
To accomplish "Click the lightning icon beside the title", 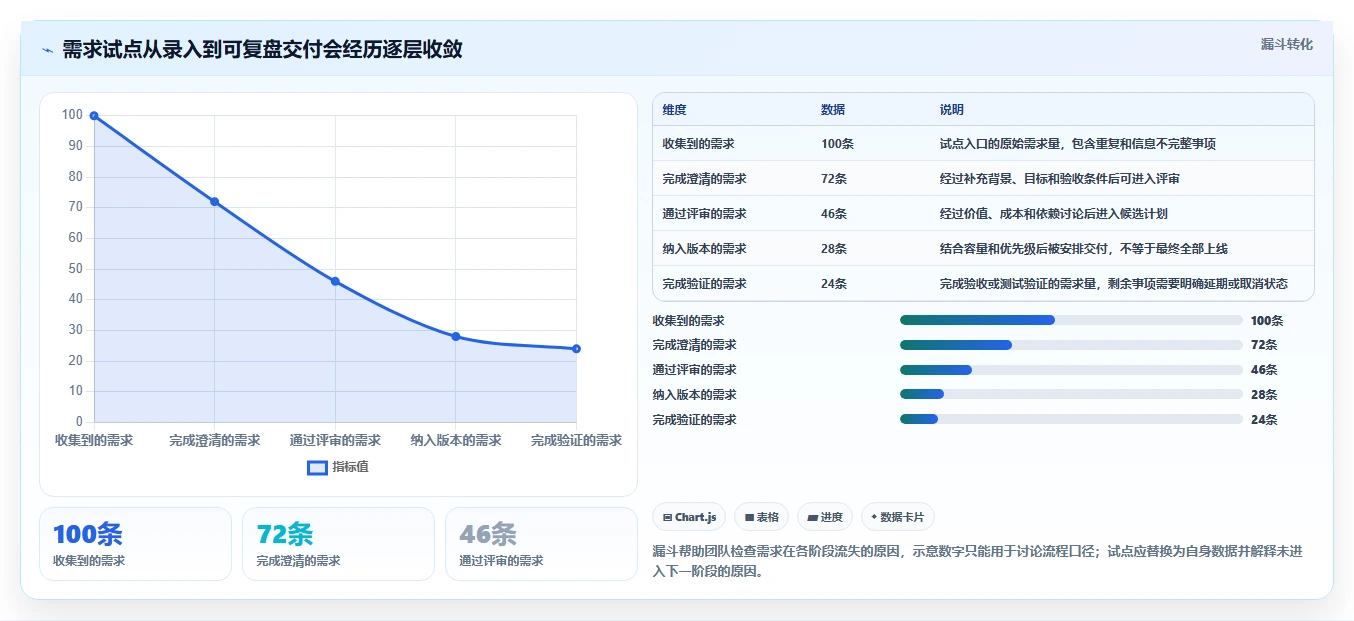I will click(x=47, y=50).
